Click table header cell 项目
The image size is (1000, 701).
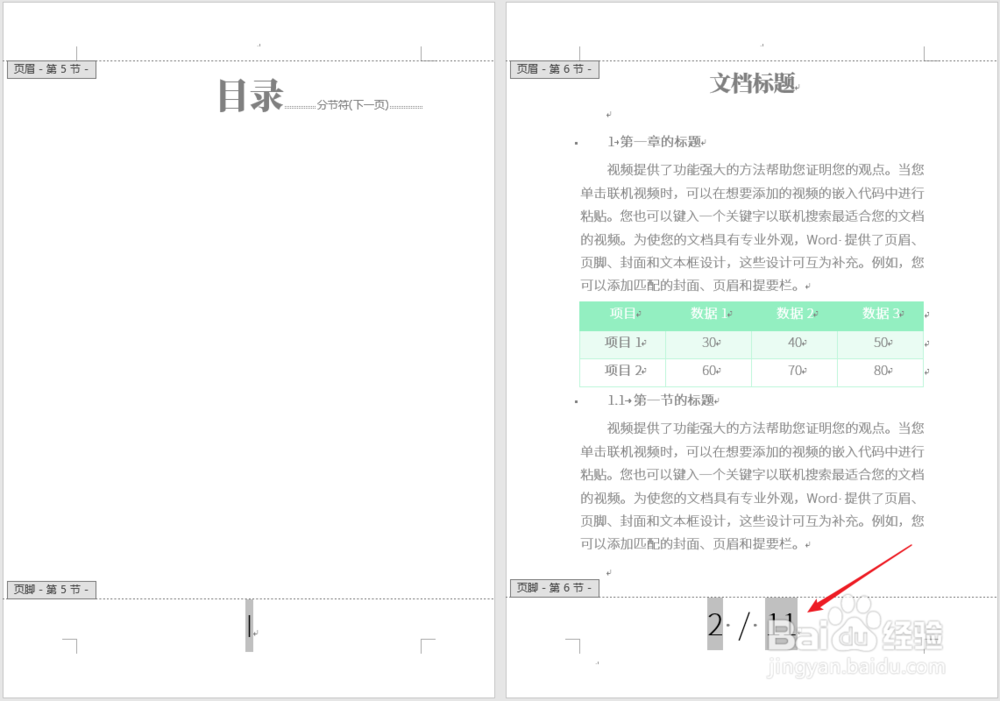(622, 316)
